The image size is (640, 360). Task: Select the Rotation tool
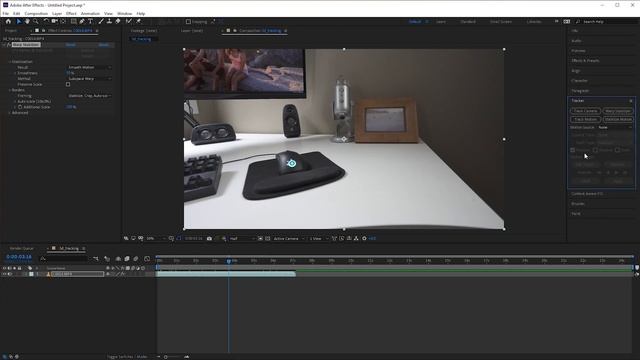pos(46,21)
